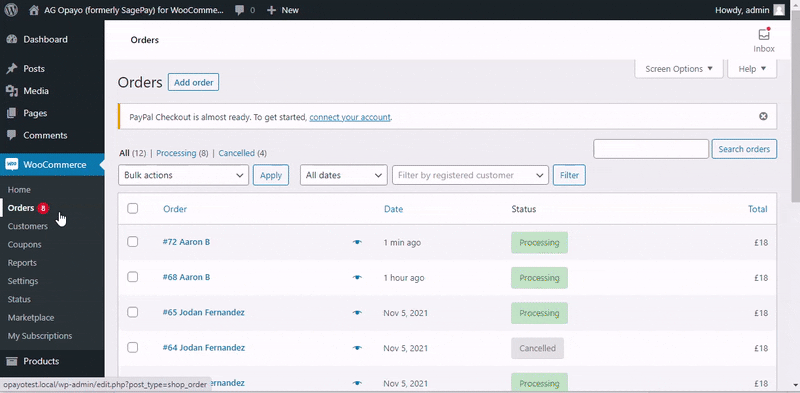This screenshot has height=393, width=800.
Task: Check the box for order #68
Action: coord(133,277)
